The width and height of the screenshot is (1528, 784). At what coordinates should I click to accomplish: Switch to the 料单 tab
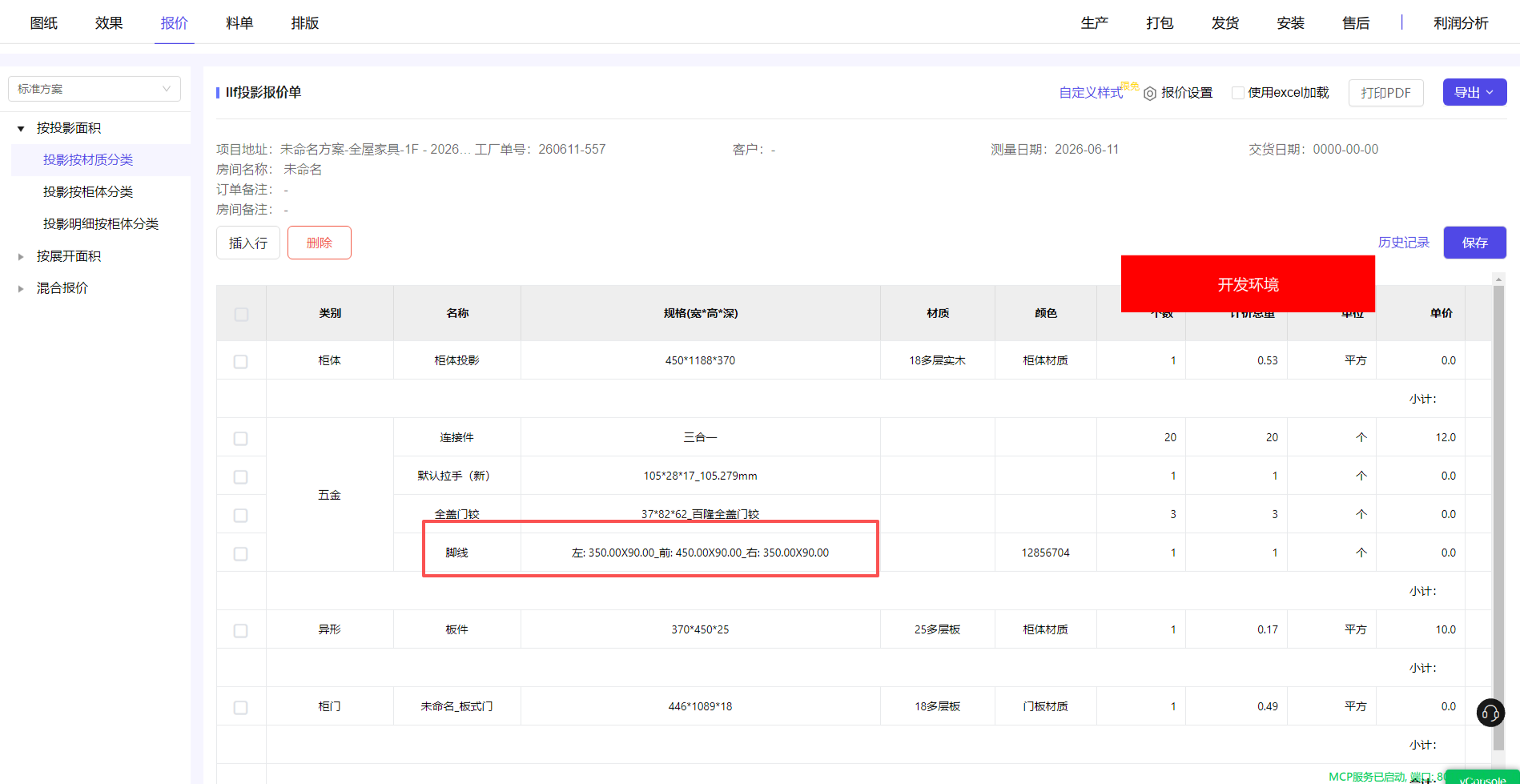(x=239, y=23)
